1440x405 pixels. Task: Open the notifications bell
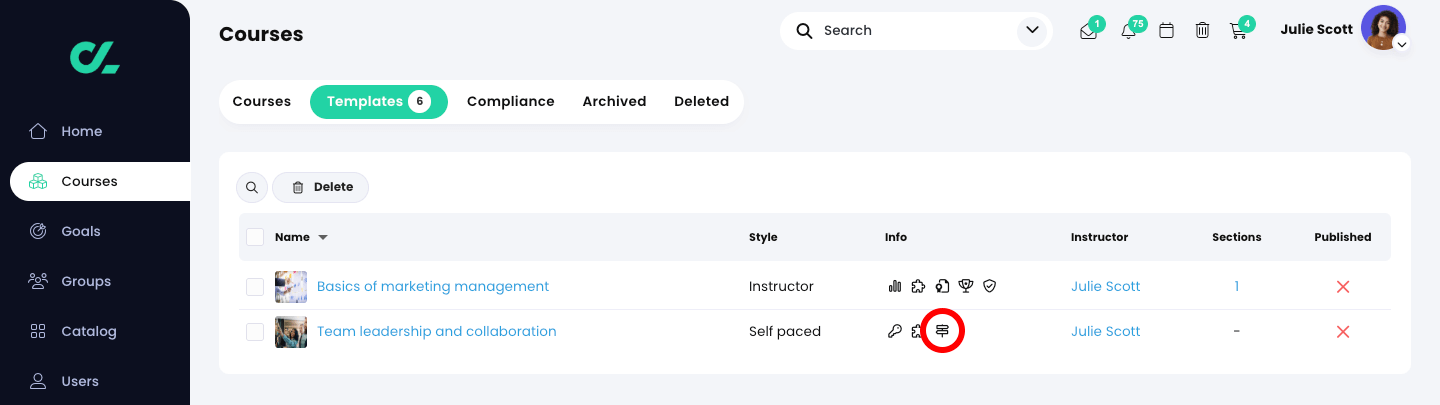coord(1129,31)
